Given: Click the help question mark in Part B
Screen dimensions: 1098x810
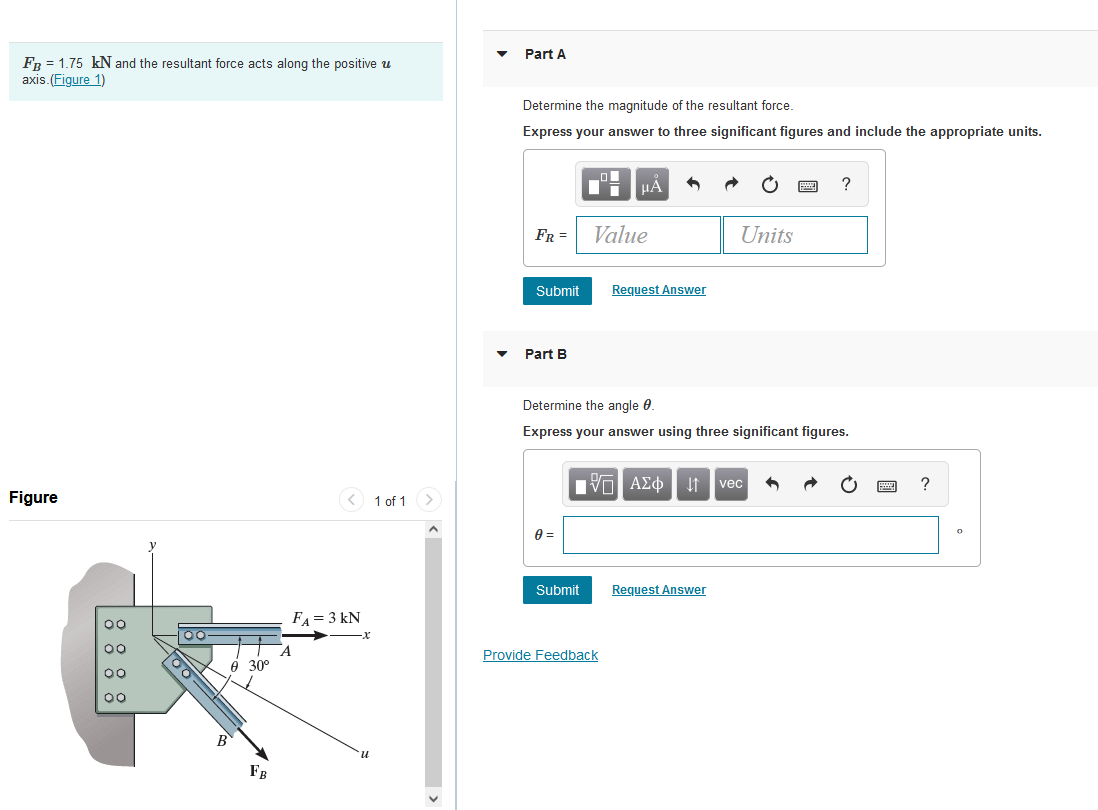Looking at the screenshot, I should pyautogui.click(x=925, y=483).
